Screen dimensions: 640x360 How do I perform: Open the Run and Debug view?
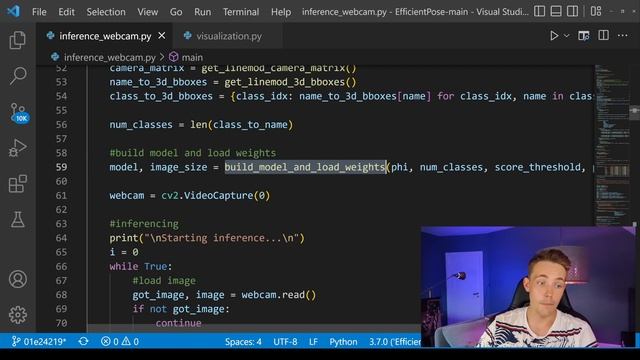click(x=18, y=148)
